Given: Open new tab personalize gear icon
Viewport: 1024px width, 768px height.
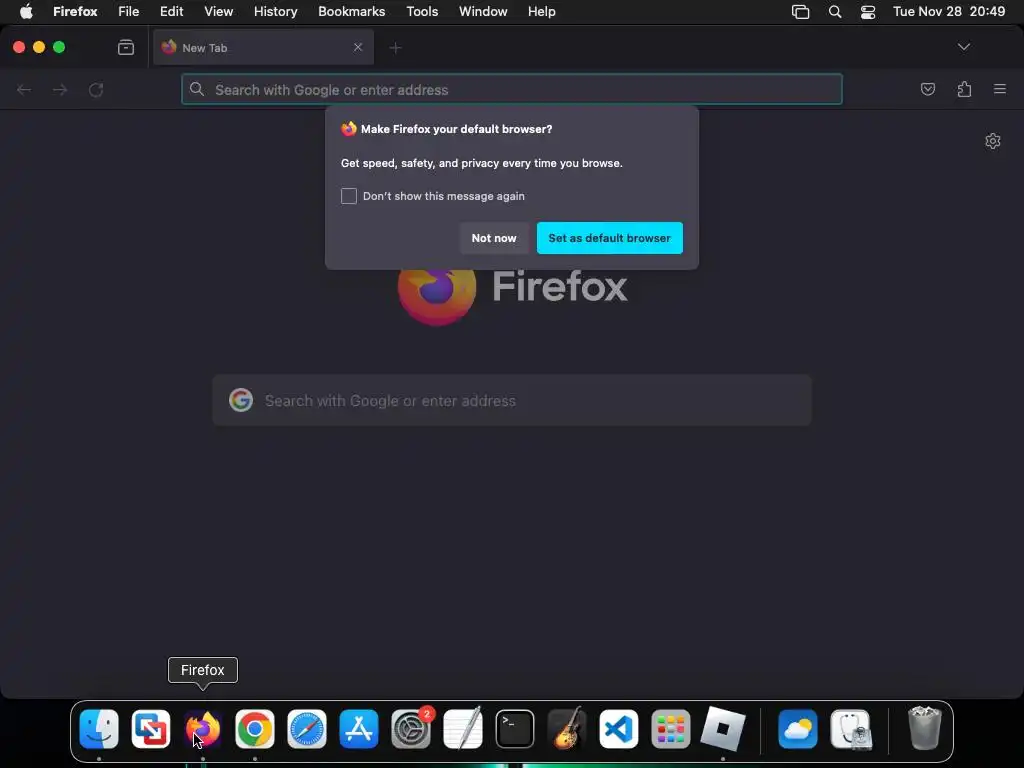Looking at the screenshot, I should click(x=993, y=141).
